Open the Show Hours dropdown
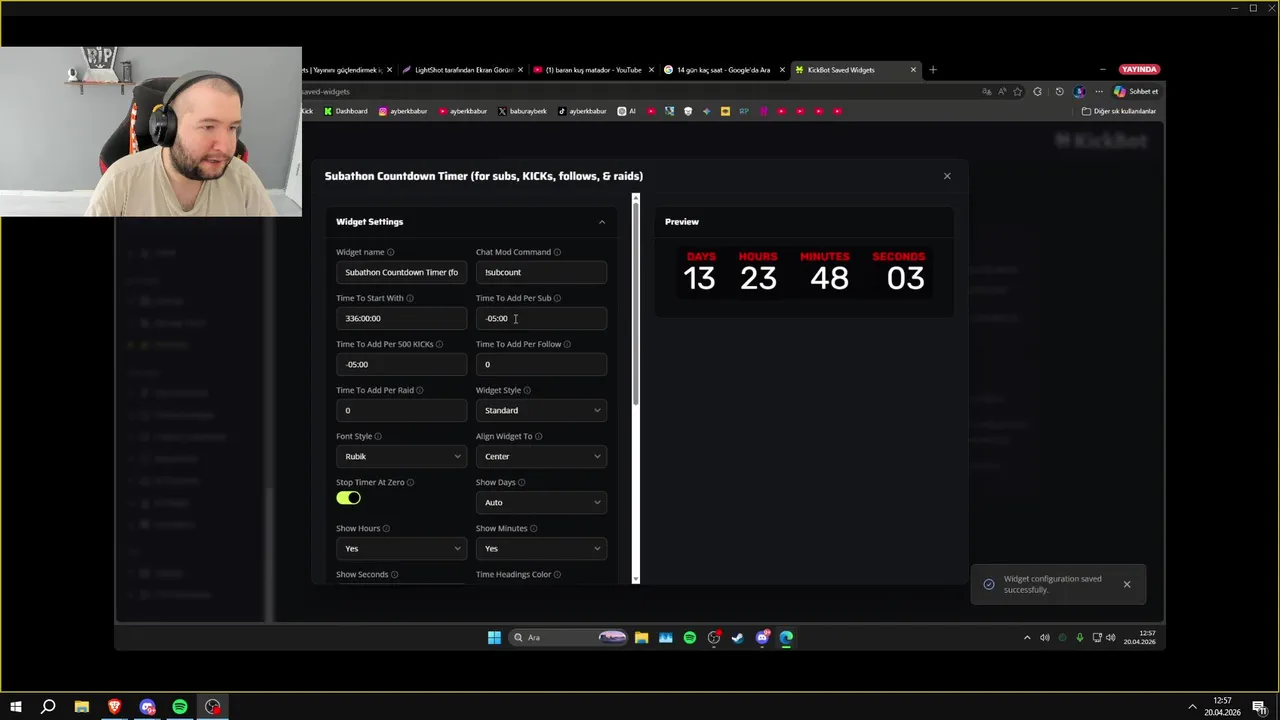 (401, 548)
